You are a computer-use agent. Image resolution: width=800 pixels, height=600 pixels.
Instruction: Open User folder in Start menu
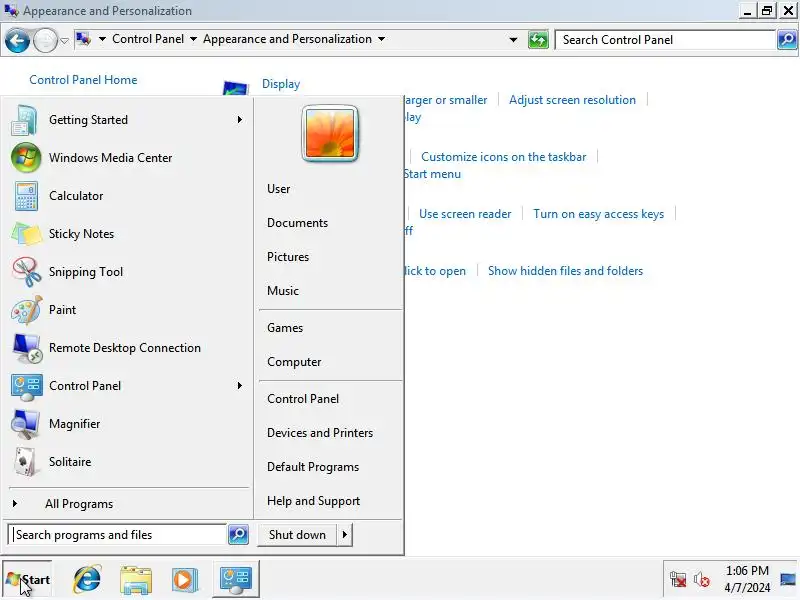click(279, 189)
